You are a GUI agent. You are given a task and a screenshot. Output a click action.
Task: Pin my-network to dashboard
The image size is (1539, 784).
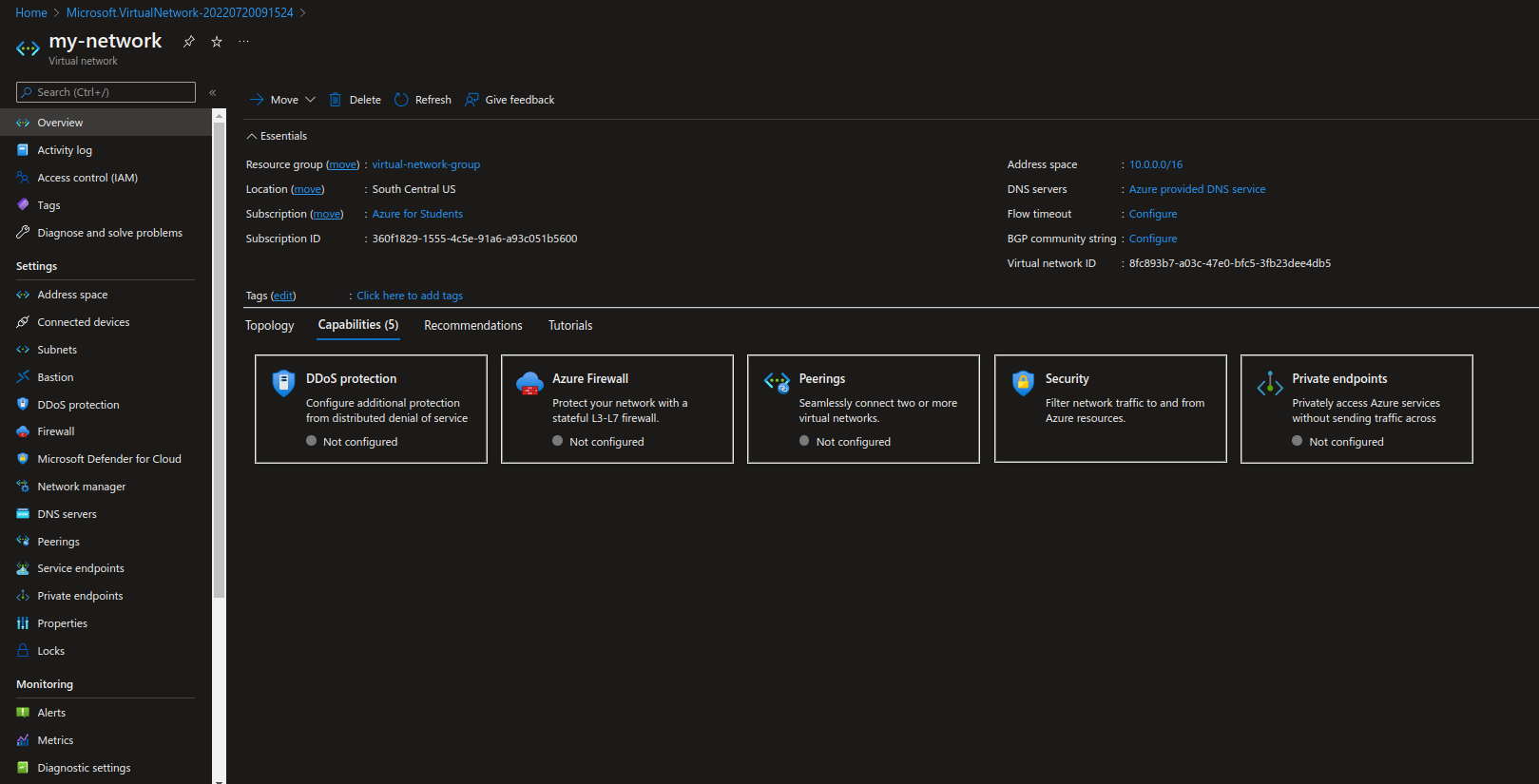point(189,42)
